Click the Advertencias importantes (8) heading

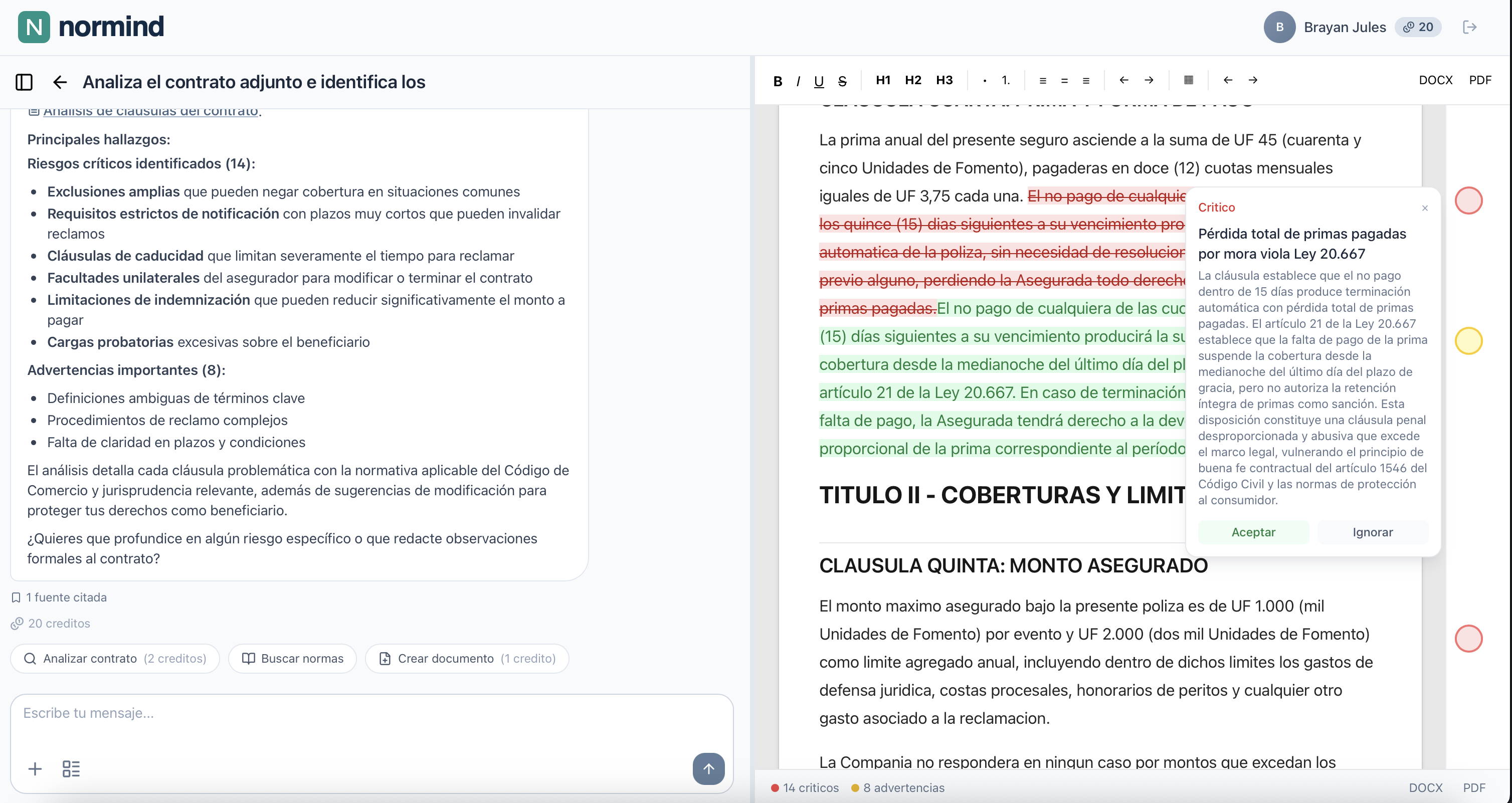click(126, 370)
